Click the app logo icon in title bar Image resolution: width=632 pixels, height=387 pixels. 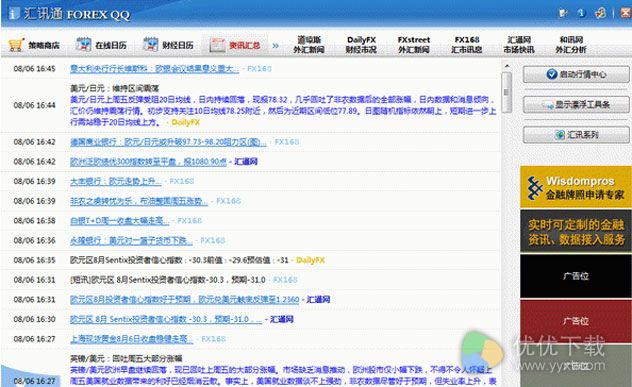click(x=14, y=14)
